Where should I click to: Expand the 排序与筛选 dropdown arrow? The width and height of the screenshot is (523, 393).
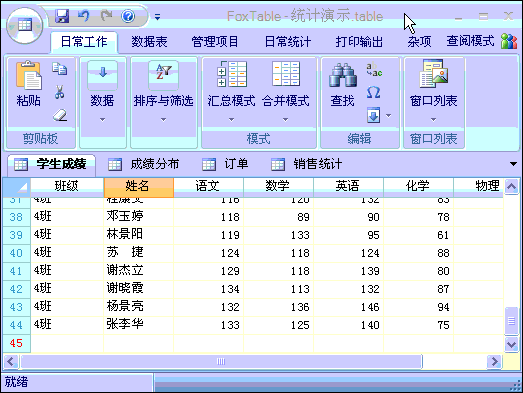coord(163,119)
